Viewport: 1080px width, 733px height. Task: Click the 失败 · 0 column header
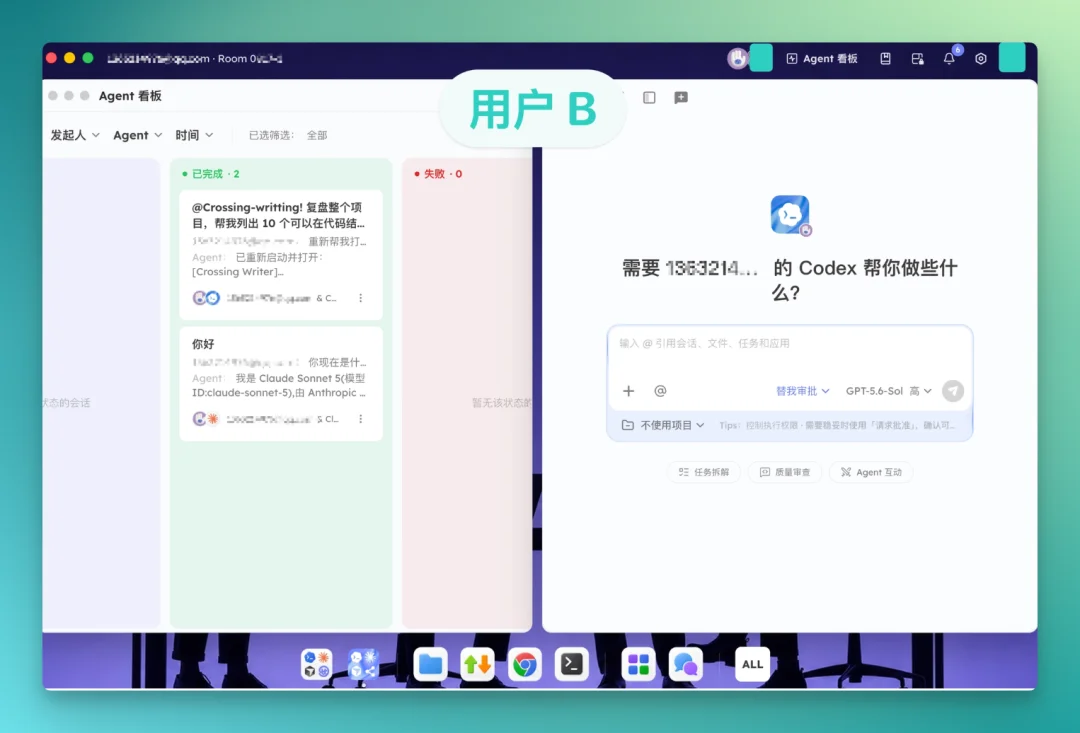click(438, 174)
